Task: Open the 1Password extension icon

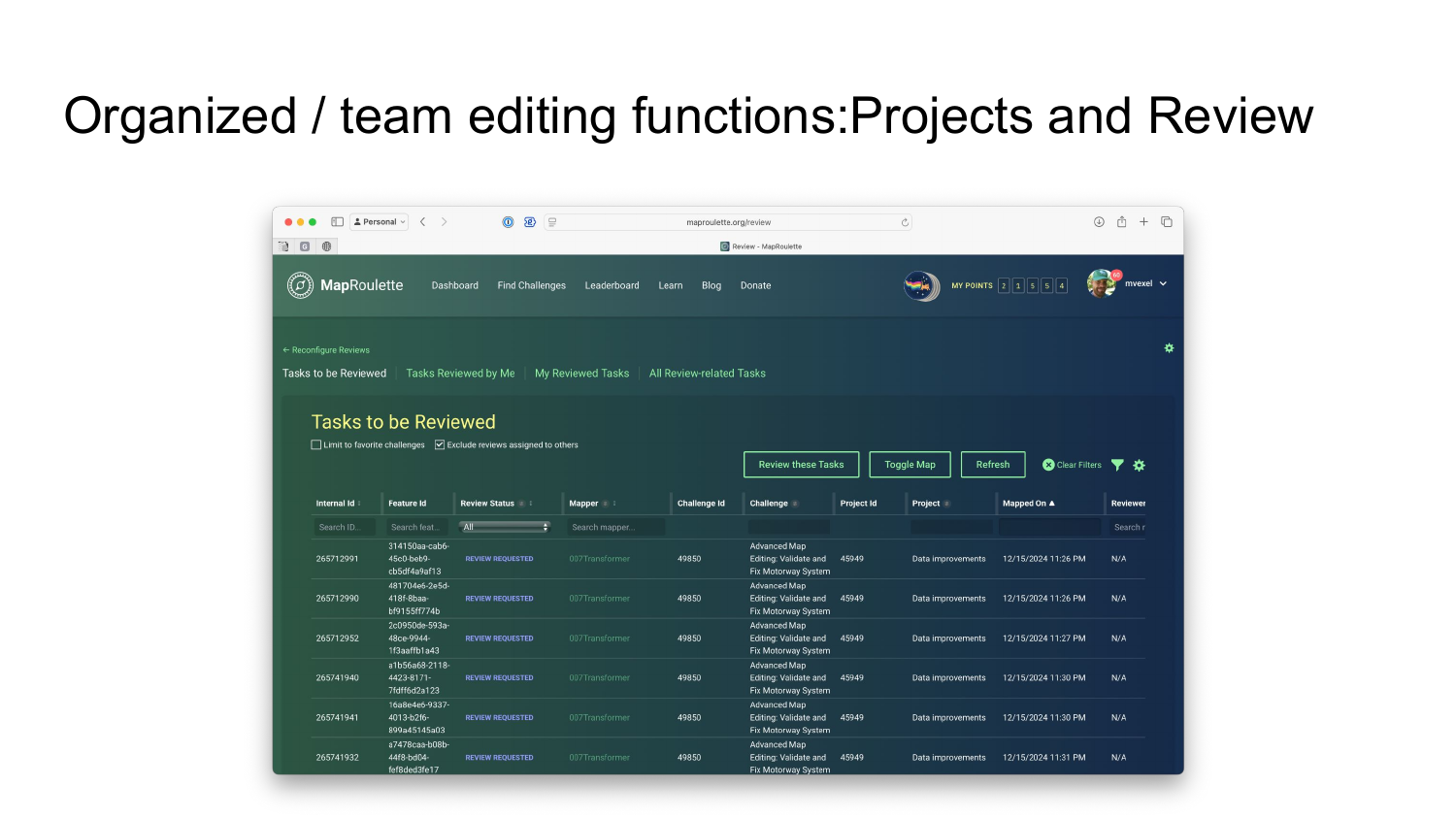Action: click(508, 222)
